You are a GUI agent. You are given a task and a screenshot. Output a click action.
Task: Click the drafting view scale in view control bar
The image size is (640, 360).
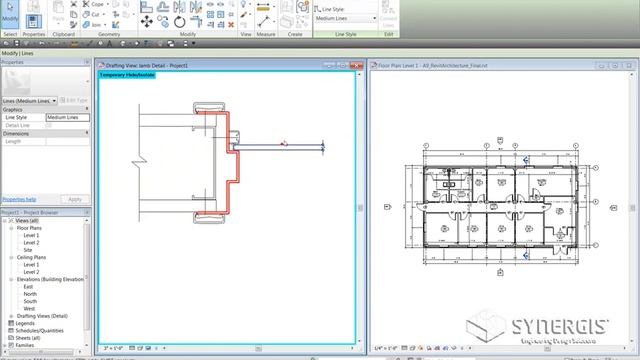coord(113,349)
